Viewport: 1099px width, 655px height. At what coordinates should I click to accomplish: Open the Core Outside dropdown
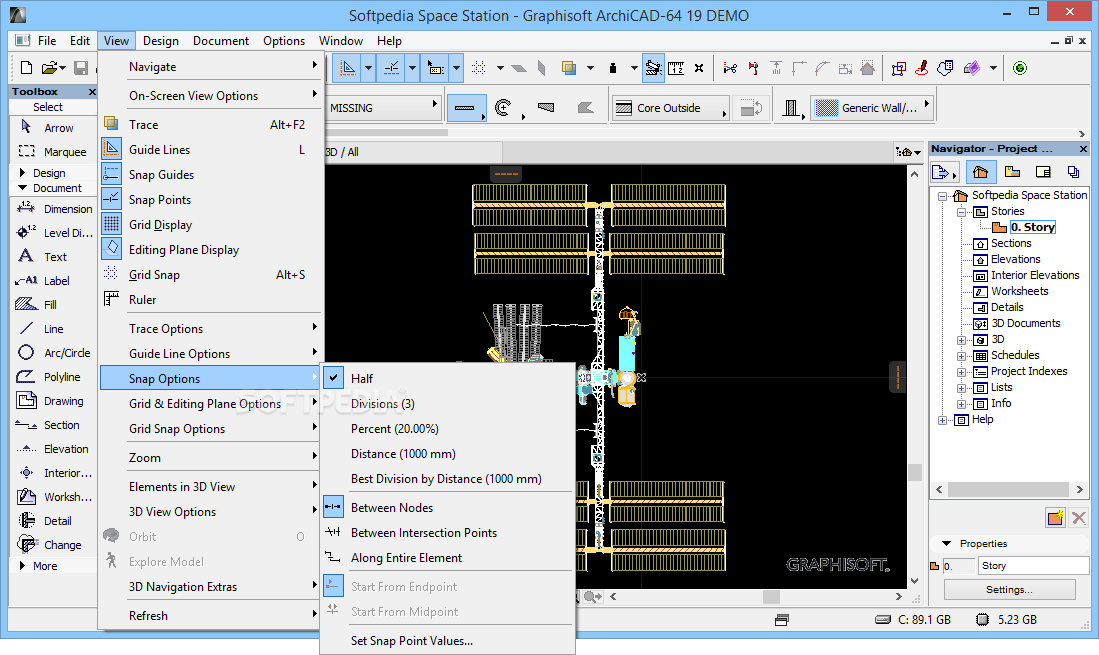[x=670, y=108]
